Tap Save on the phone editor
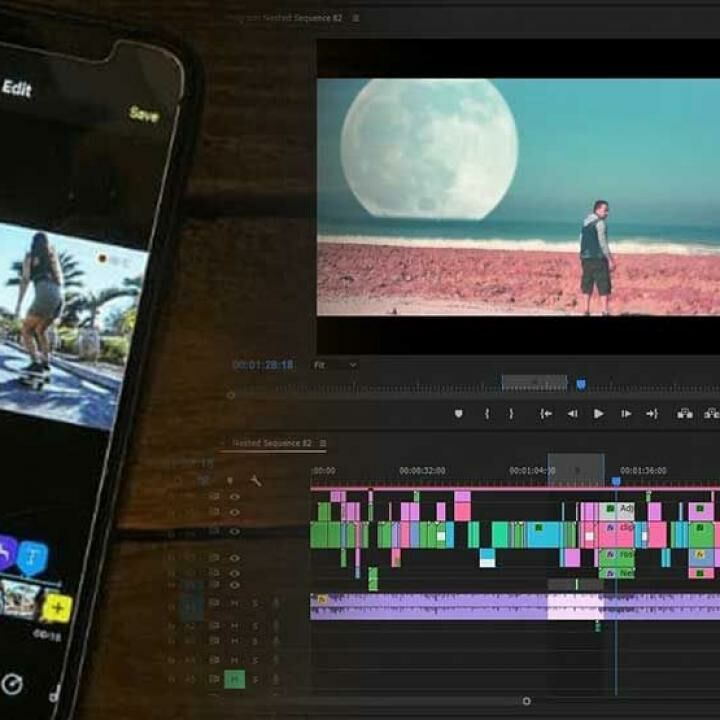Viewport: 720px width, 720px height. [x=143, y=114]
